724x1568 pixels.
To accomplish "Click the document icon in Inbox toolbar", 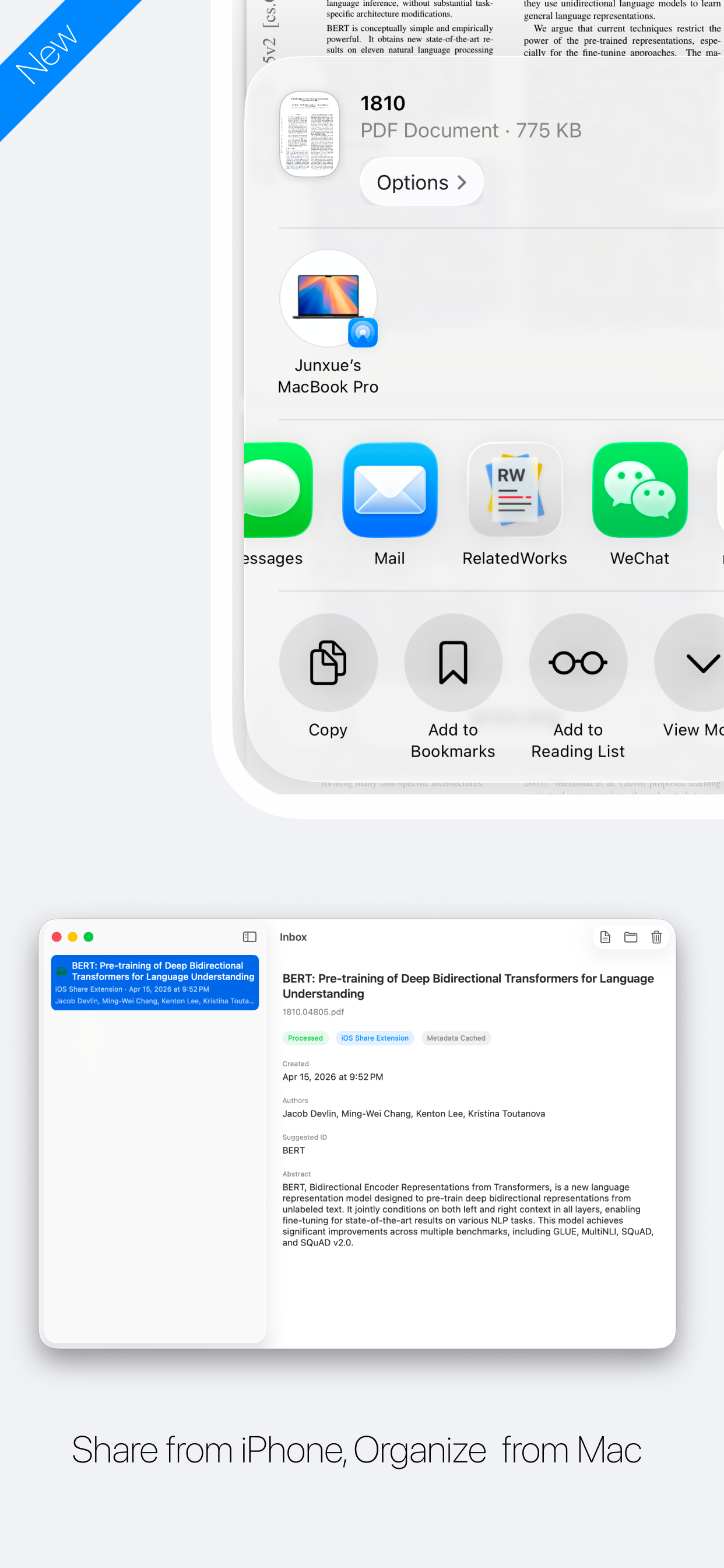I will [605, 937].
